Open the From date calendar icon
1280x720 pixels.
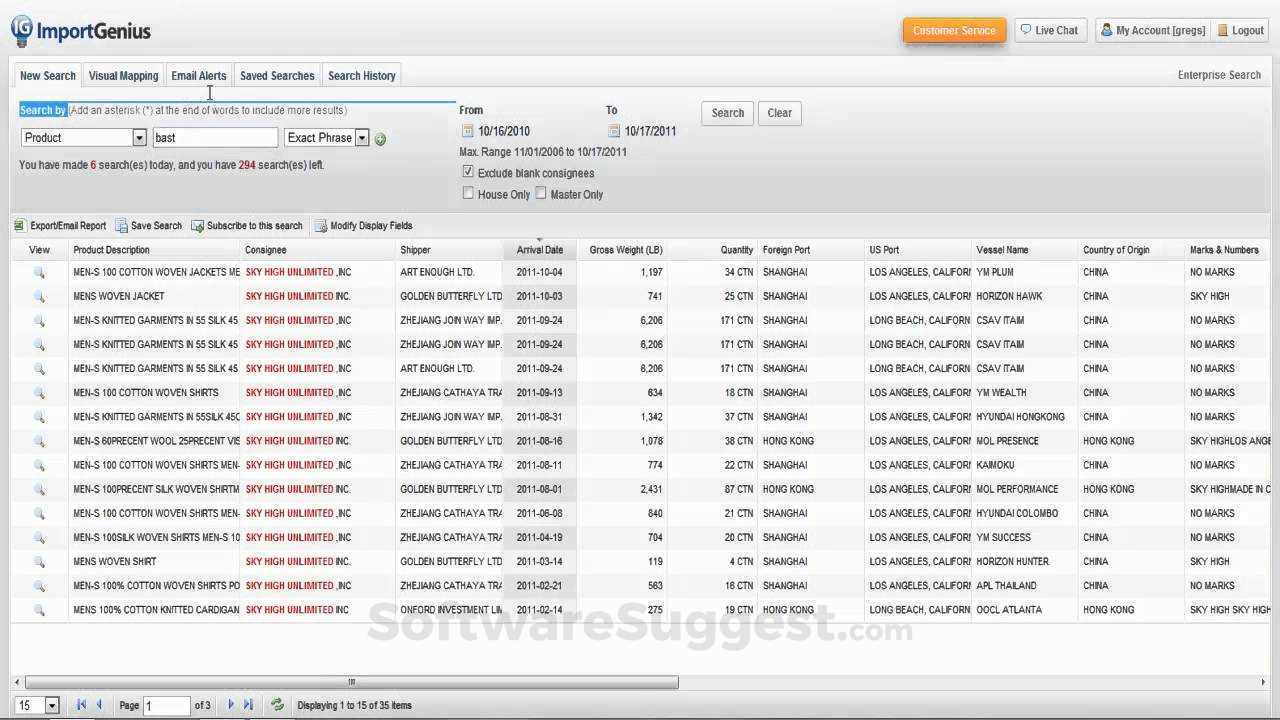click(466, 130)
